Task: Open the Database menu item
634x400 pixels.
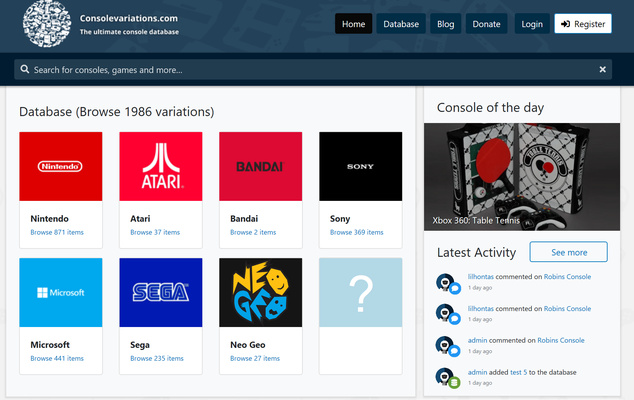Action: point(401,24)
